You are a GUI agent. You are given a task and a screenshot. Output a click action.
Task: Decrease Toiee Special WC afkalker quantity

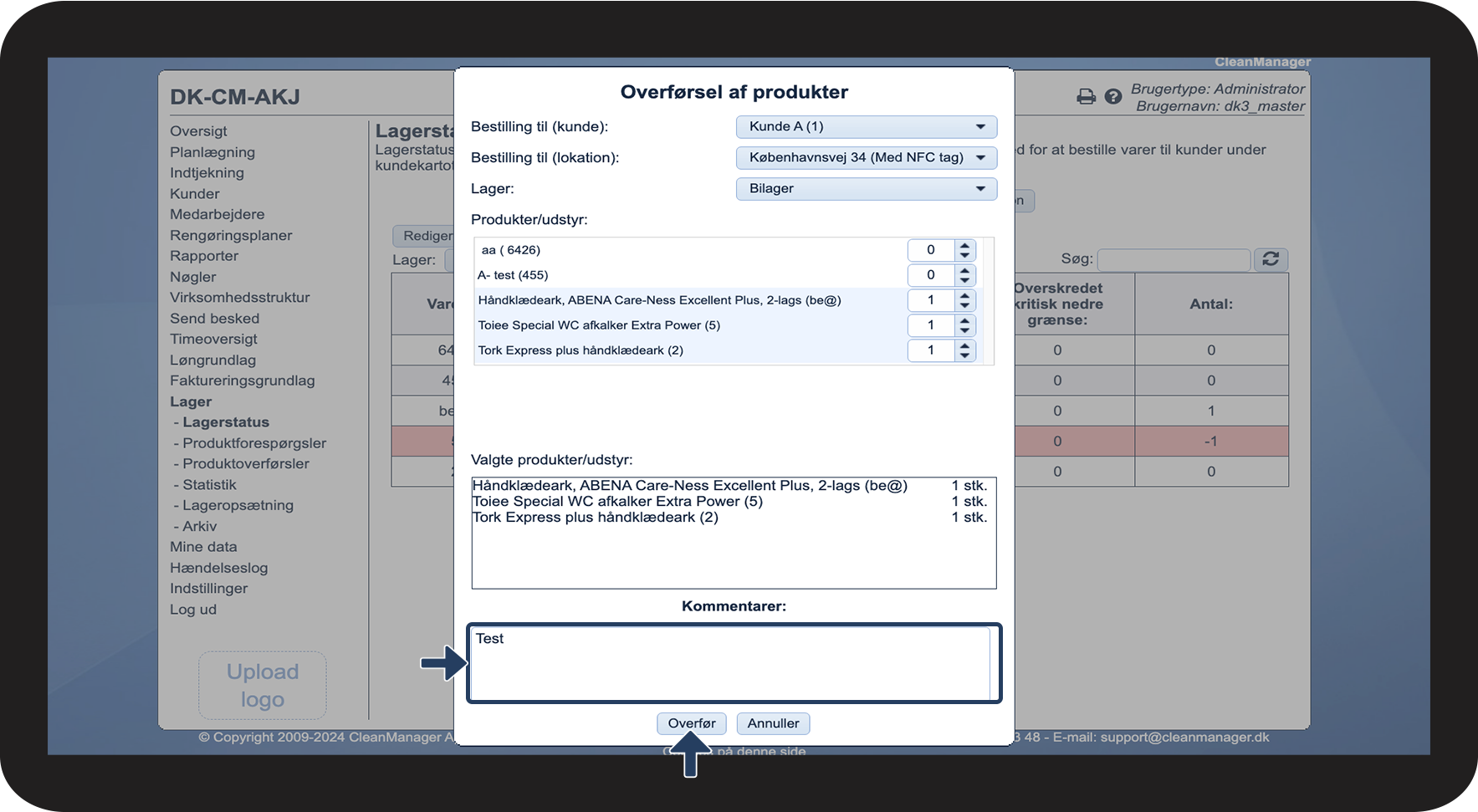965,330
